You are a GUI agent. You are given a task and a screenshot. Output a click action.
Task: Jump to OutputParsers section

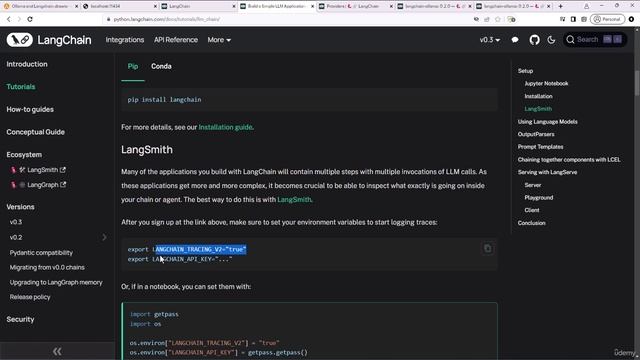[x=536, y=134]
